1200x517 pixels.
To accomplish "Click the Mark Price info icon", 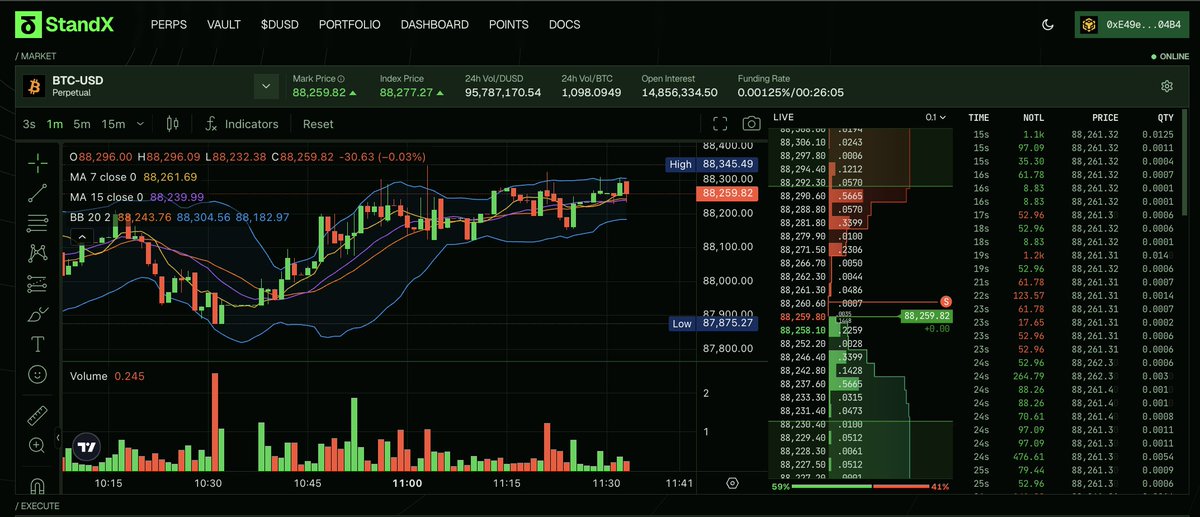I will (341, 78).
